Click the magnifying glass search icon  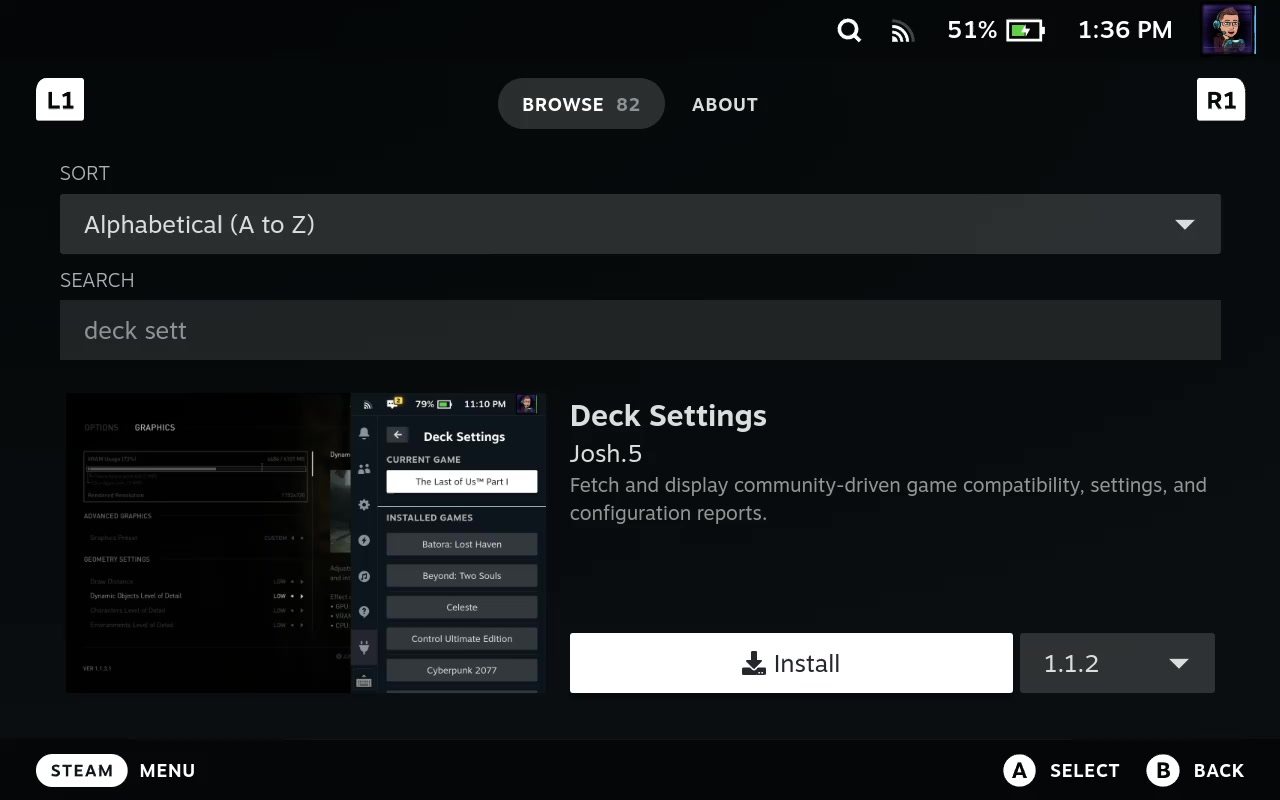(849, 31)
